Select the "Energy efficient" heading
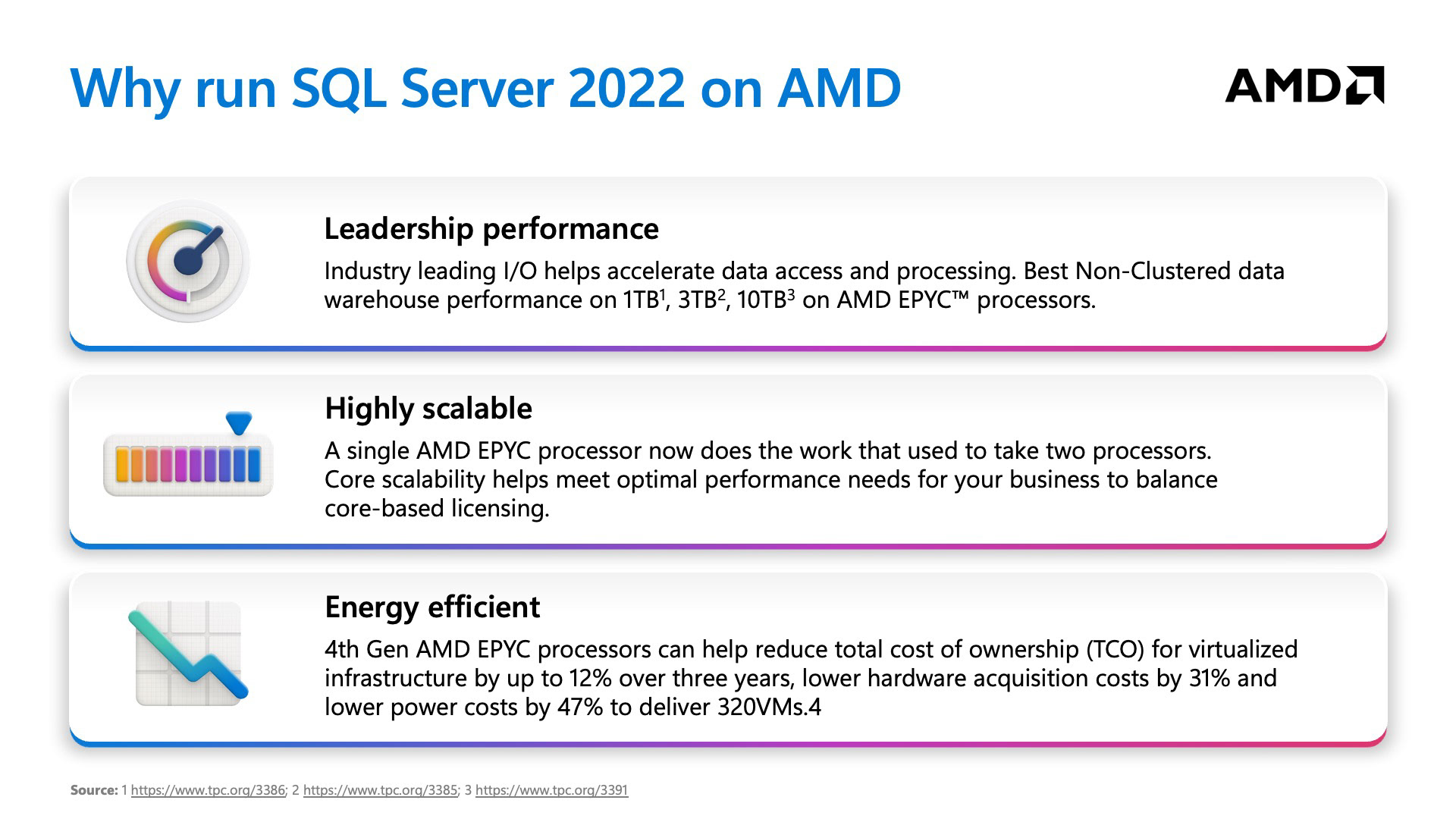Image resolution: width=1456 pixels, height=819 pixels. tap(431, 607)
